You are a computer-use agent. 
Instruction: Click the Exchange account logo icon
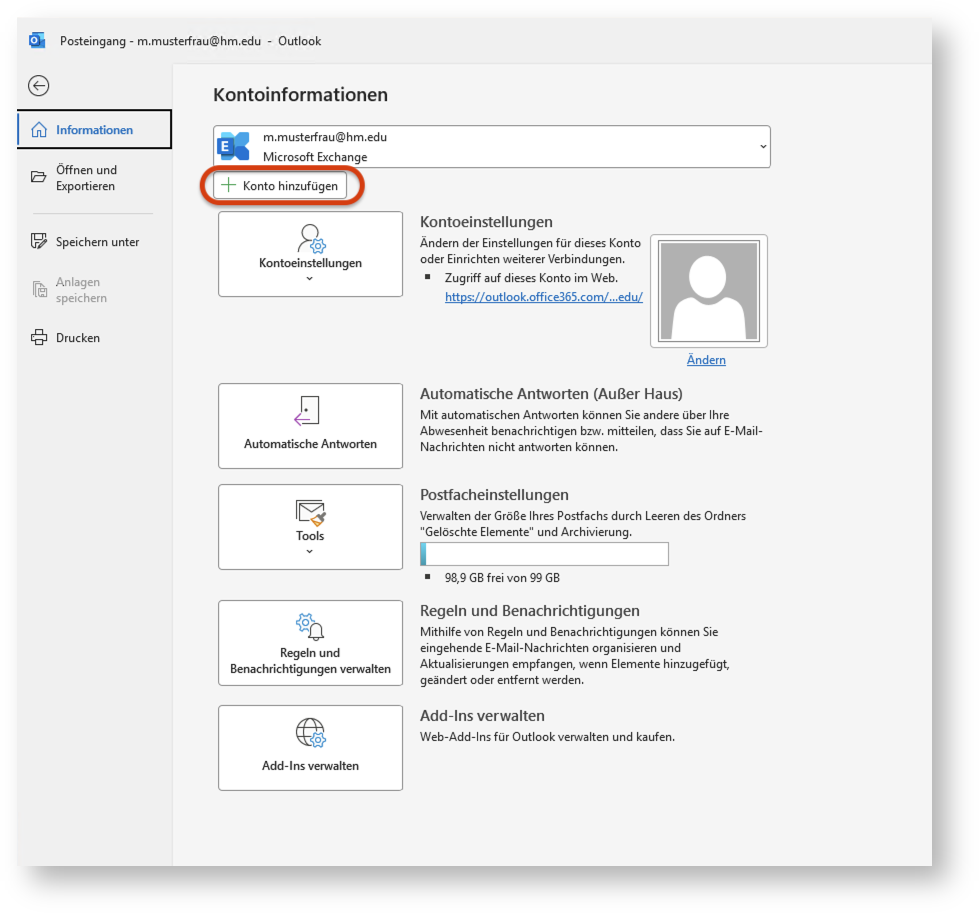point(233,146)
